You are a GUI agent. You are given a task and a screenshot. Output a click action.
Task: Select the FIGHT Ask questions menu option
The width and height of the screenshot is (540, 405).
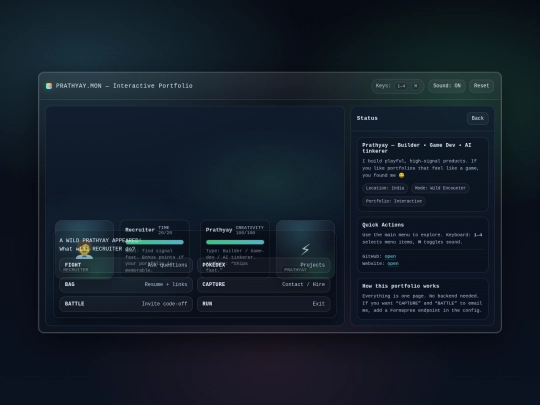(126, 265)
